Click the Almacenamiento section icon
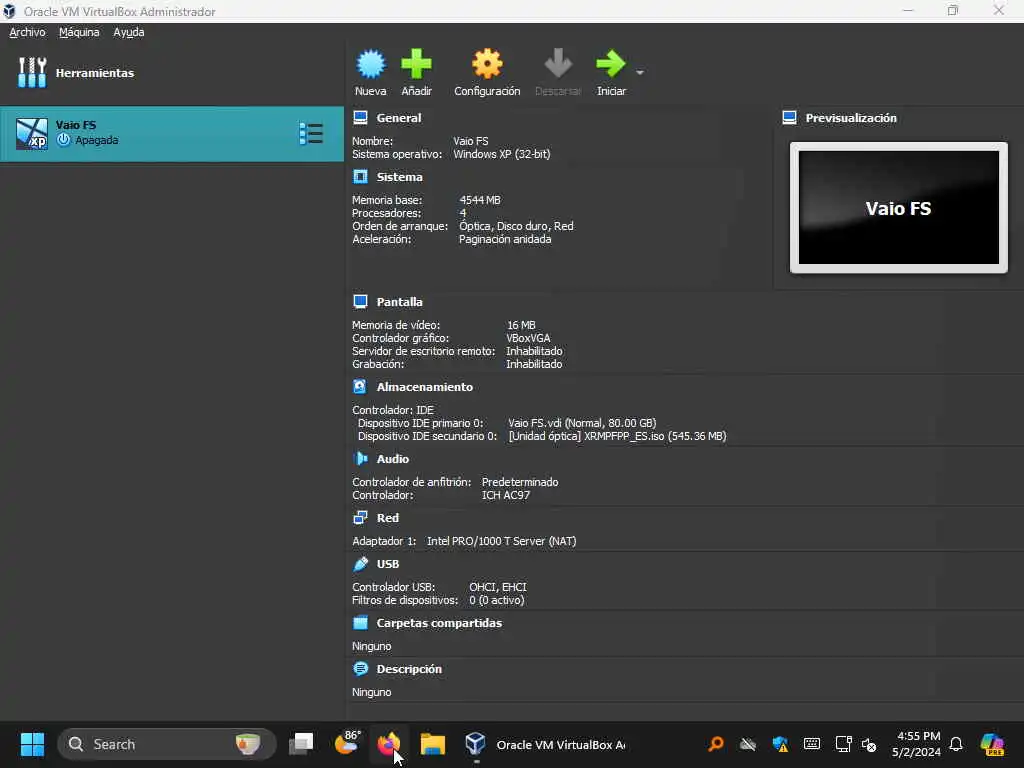Viewport: 1024px width, 768px height. tap(360, 387)
